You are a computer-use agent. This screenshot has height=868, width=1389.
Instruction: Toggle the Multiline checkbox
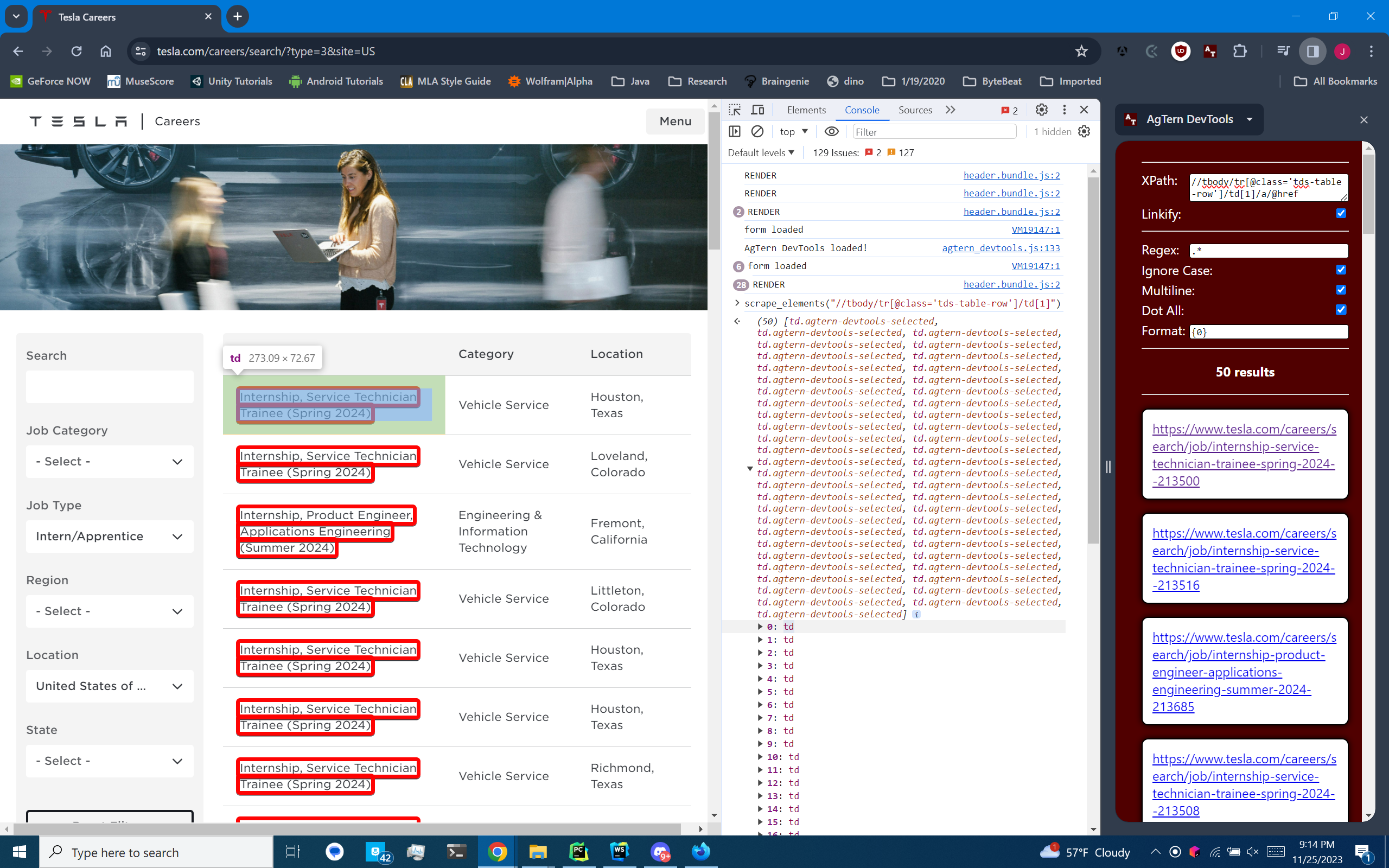pos(1341,290)
